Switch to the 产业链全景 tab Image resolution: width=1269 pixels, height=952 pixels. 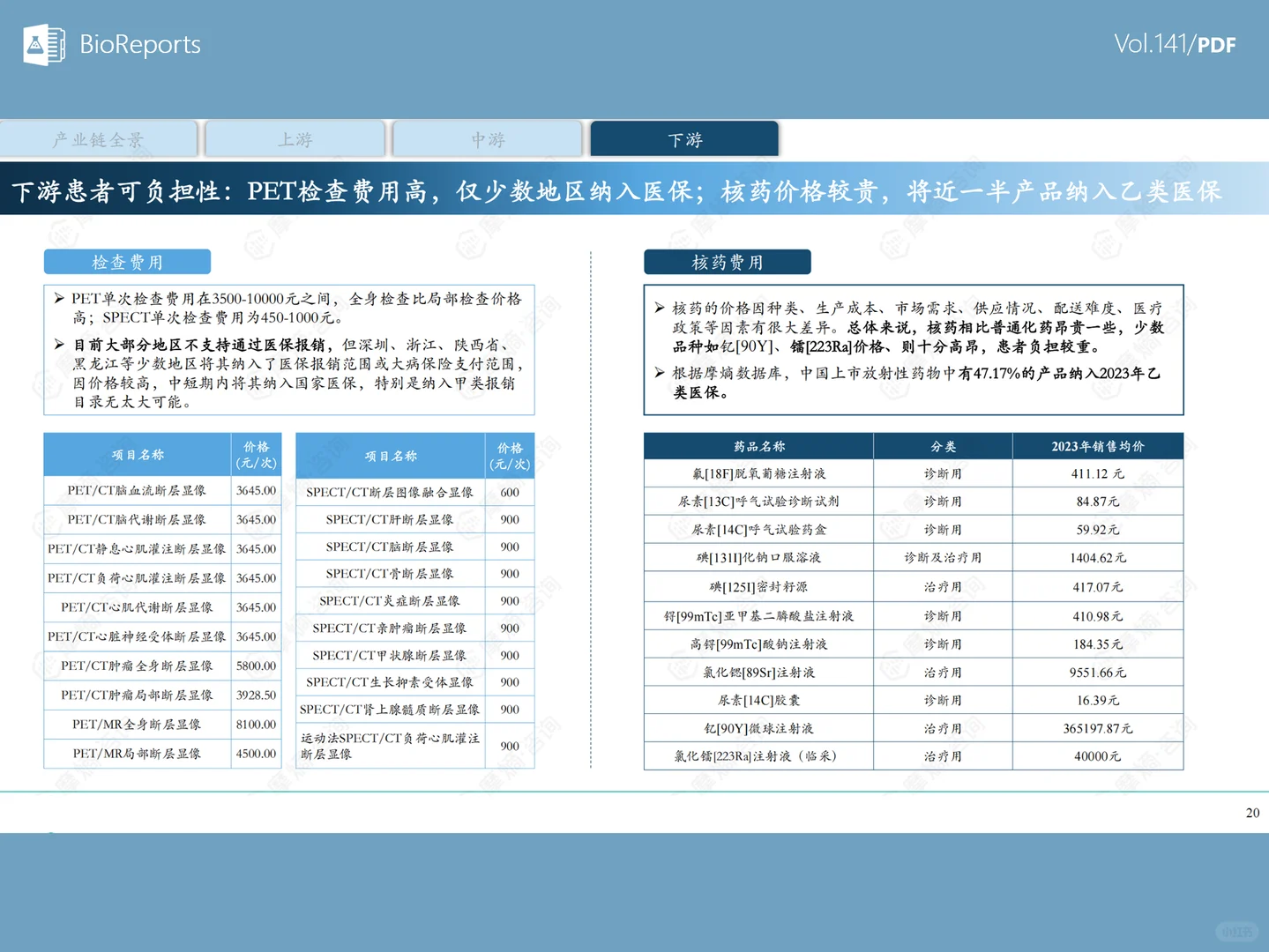tap(100, 138)
